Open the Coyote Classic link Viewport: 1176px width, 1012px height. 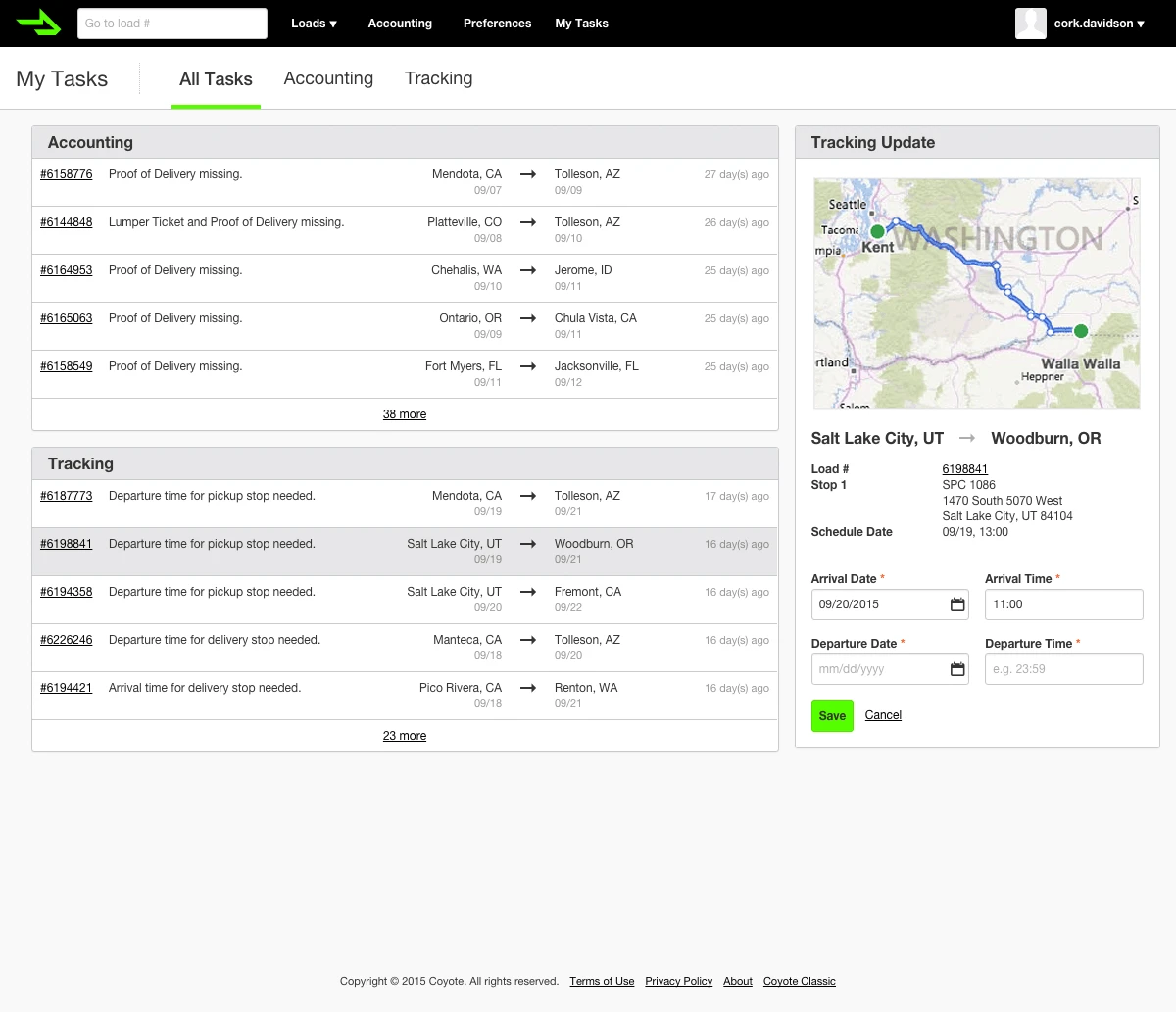point(800,981)
